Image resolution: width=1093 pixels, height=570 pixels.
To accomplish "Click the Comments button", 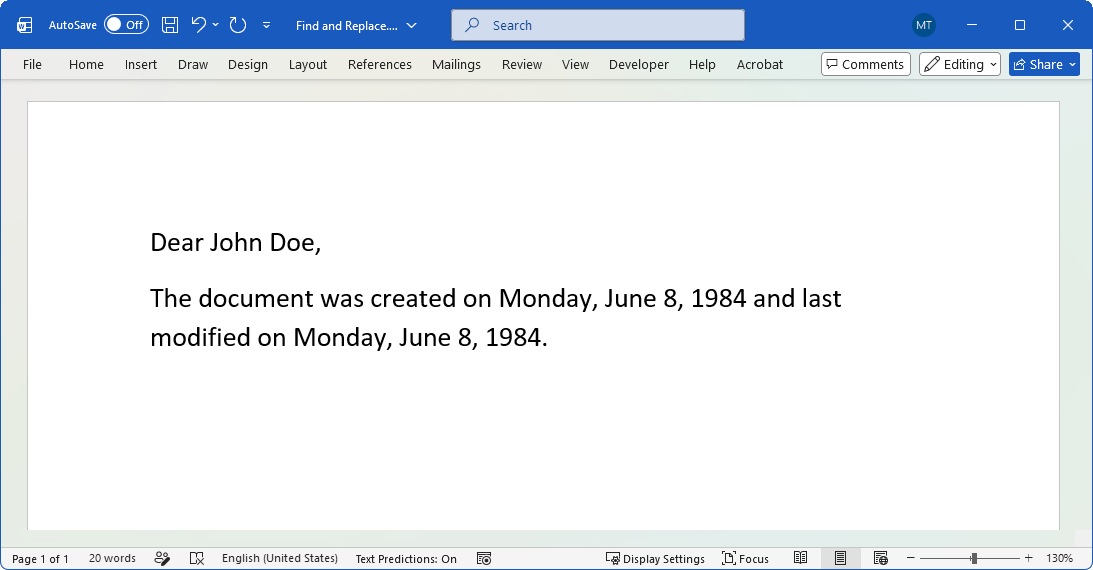I will 866,64.
